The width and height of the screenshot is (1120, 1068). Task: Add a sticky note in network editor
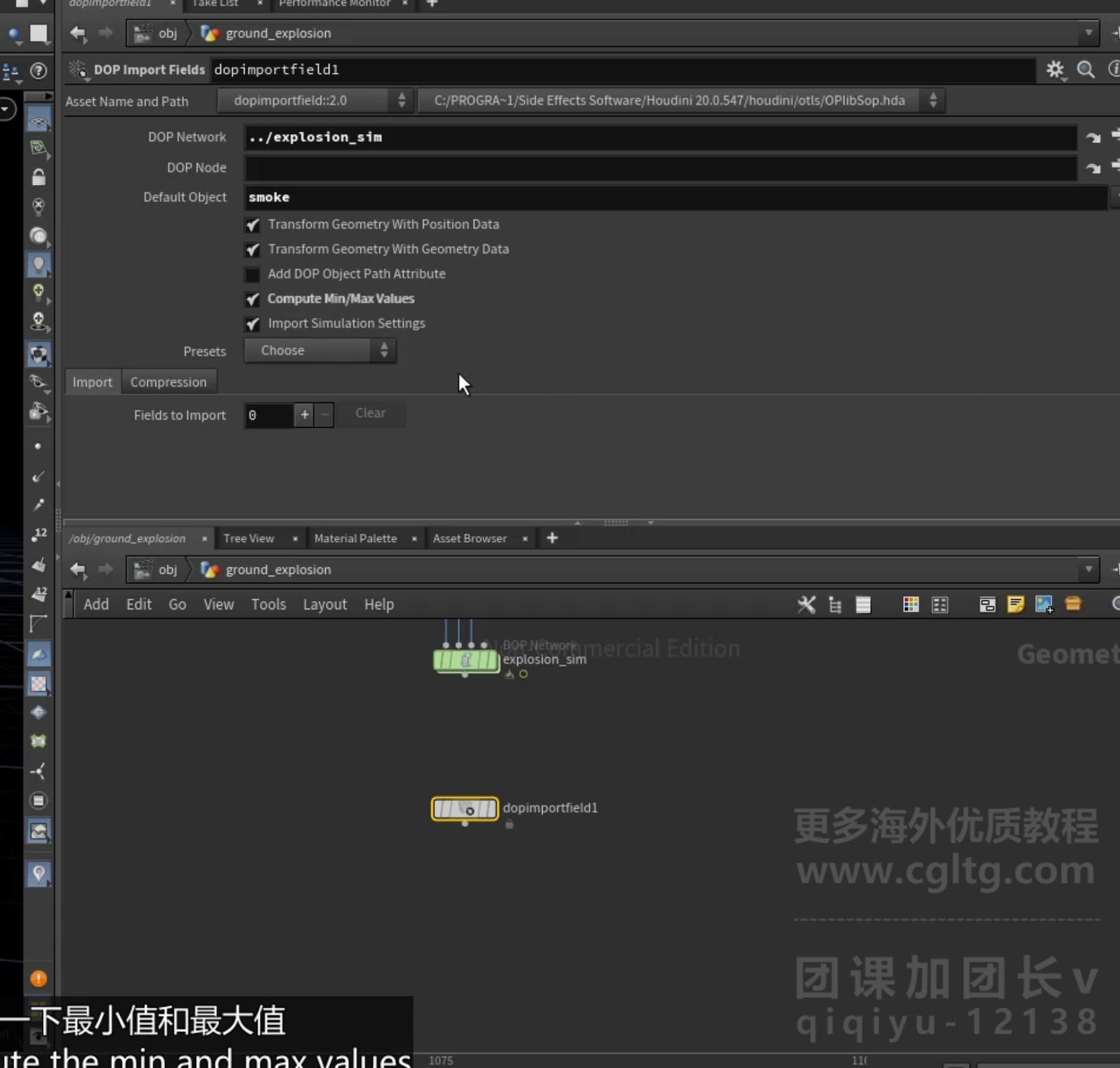1016,604
